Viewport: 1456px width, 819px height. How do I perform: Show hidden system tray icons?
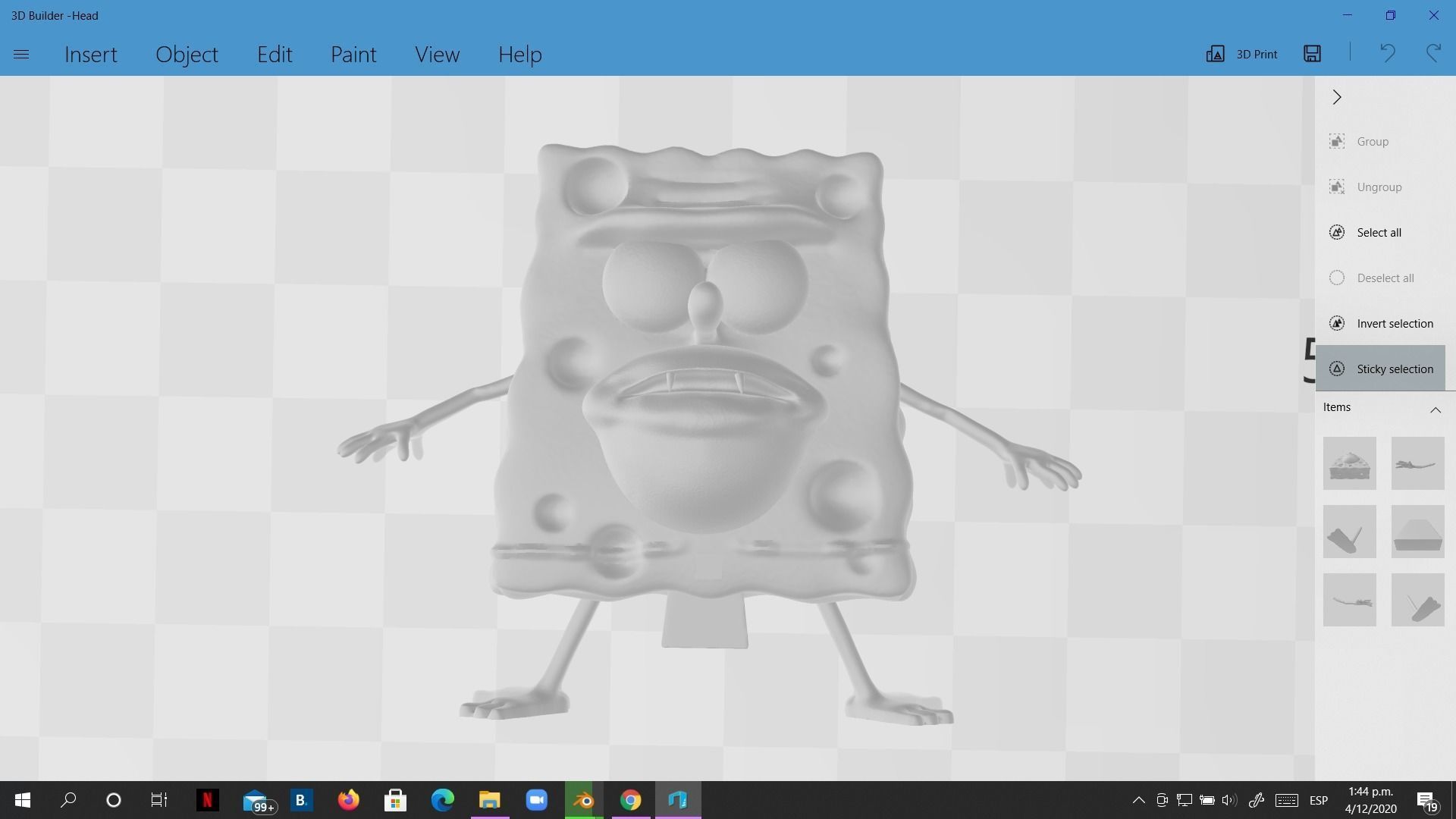point(1138,800)
